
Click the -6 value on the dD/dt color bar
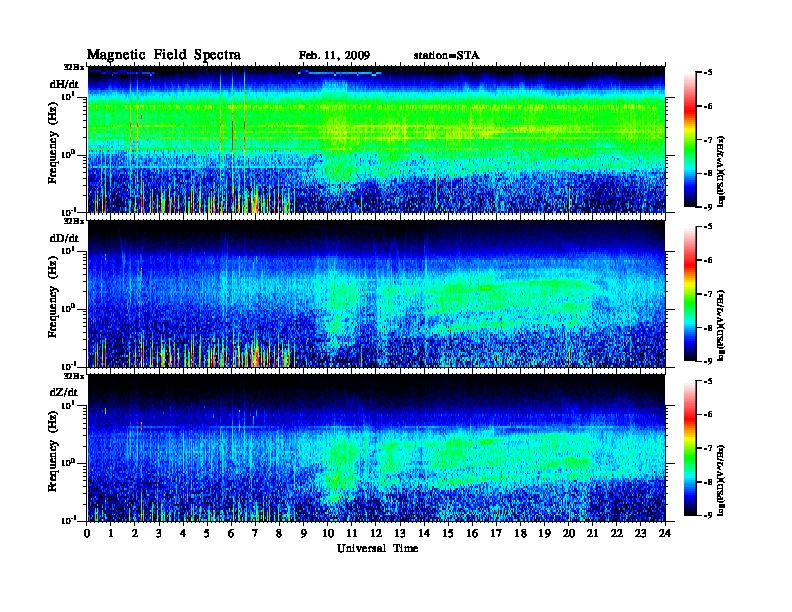click(708, 260)
